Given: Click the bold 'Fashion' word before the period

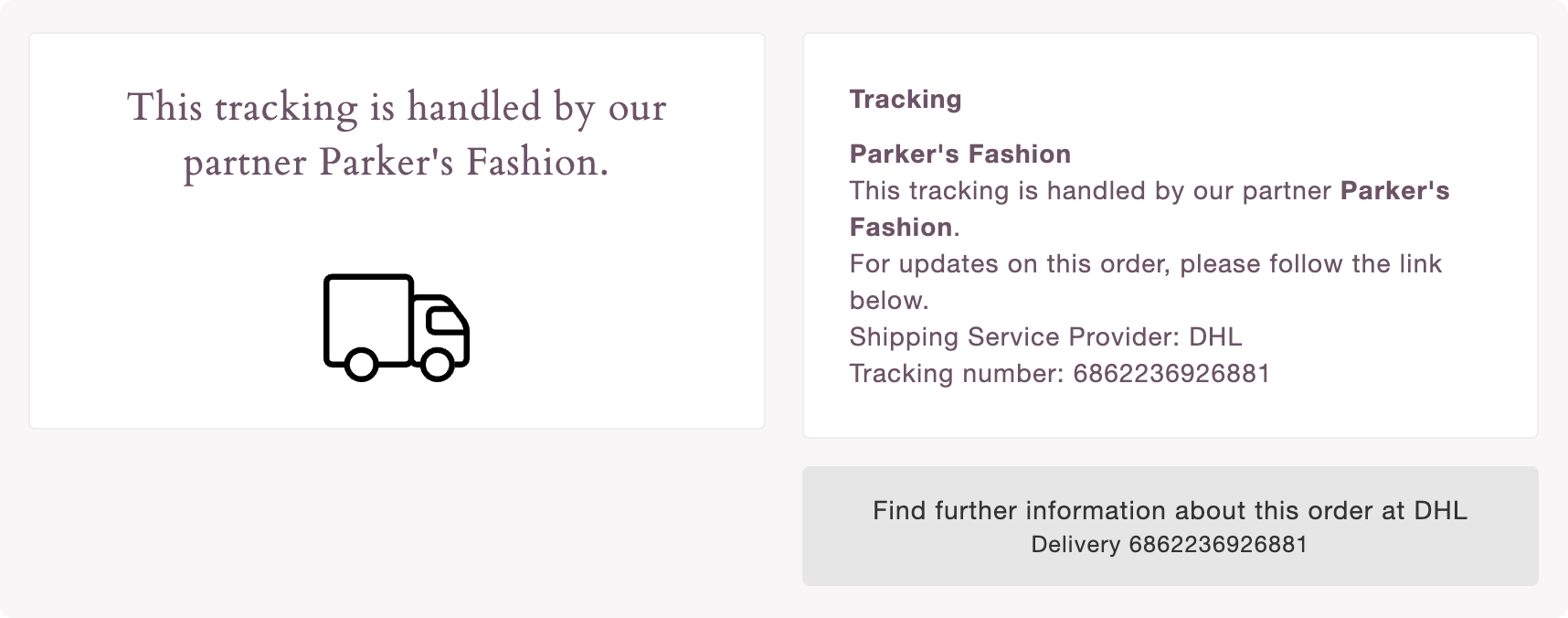Looking at the screenshot, I should (900, 227).
